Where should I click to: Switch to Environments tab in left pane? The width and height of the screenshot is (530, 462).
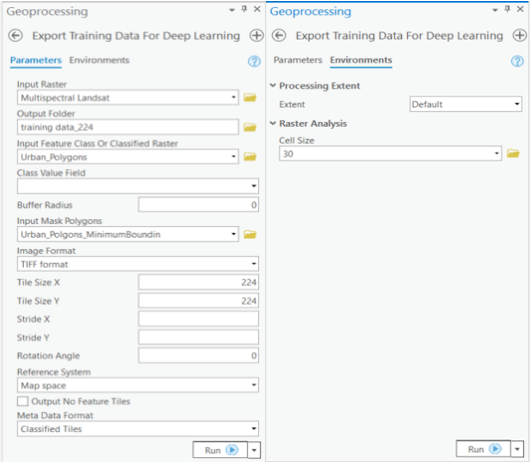pyautogui.click(x=99, y=60)
